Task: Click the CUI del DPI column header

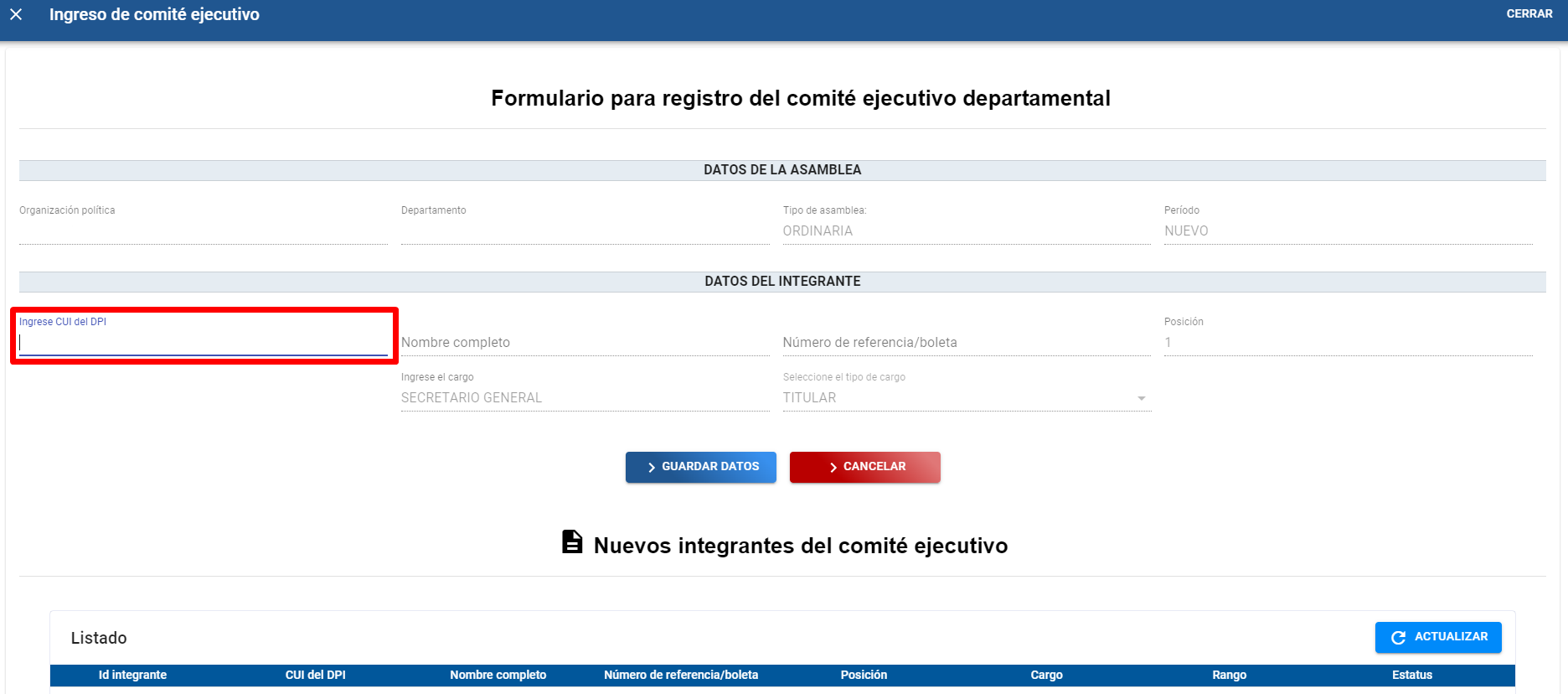Action: click(x=315, y=676)
